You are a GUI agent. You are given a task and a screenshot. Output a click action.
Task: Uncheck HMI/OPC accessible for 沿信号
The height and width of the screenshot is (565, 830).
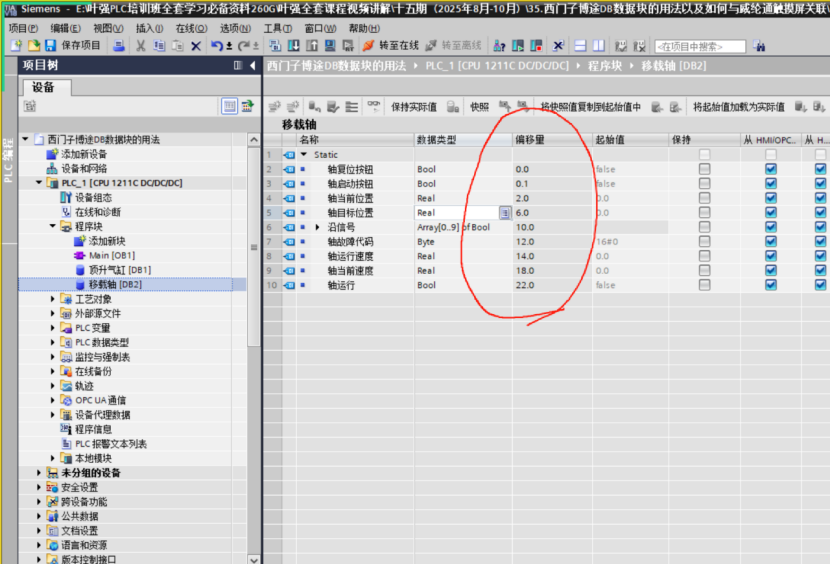771,227
